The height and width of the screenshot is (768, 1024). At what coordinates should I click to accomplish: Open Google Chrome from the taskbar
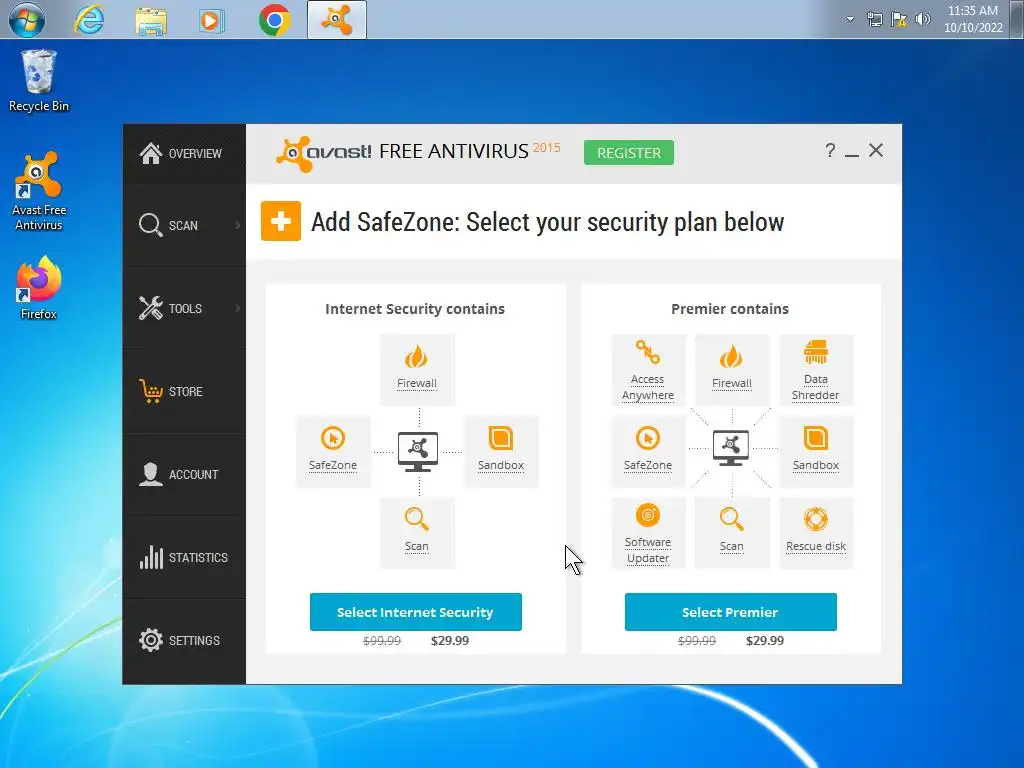274,20
